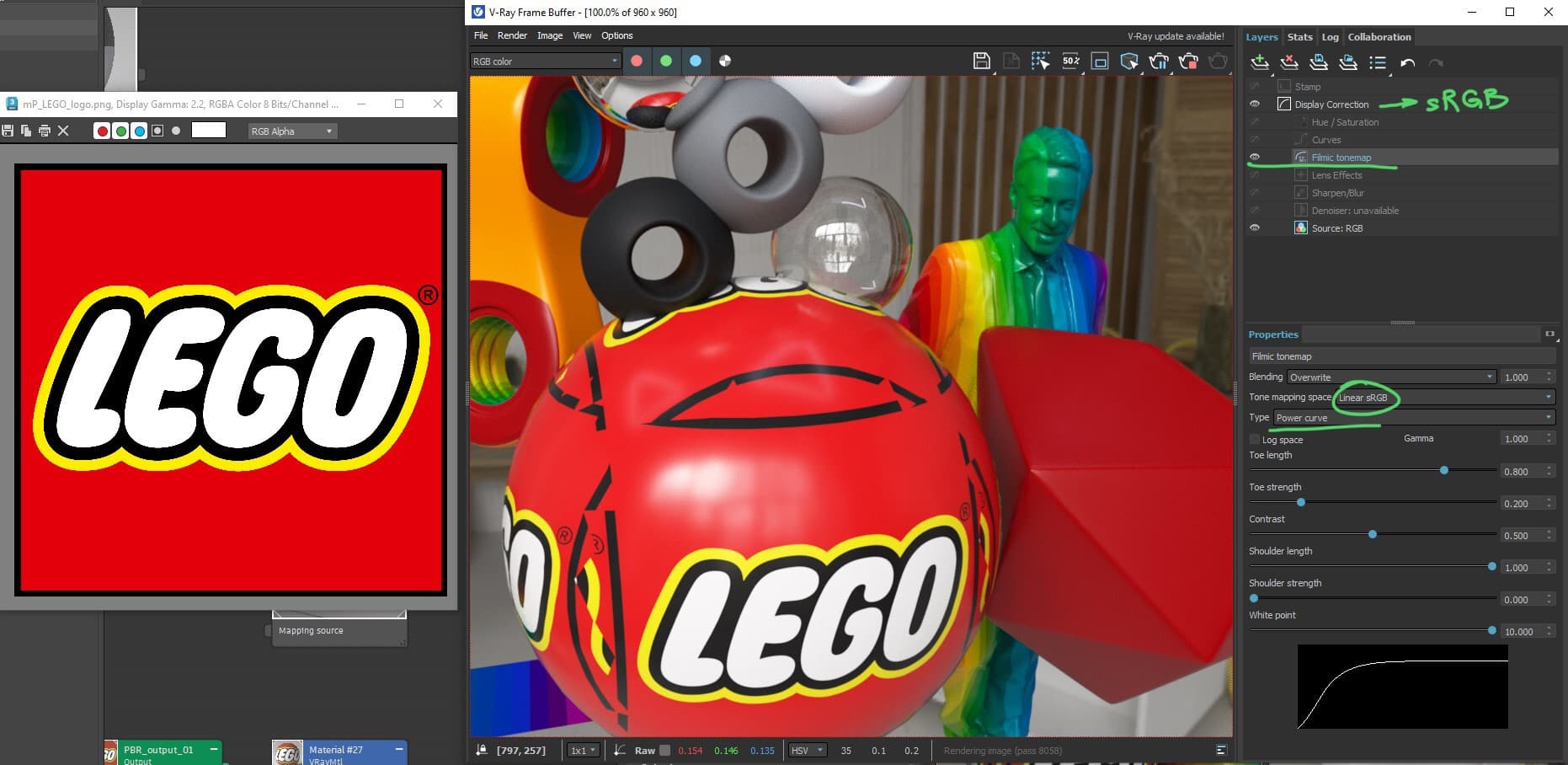Enable the Log space checkbox
Image resolution: width=1568 pixels, height=765 pixels.
coord(1255,440)
